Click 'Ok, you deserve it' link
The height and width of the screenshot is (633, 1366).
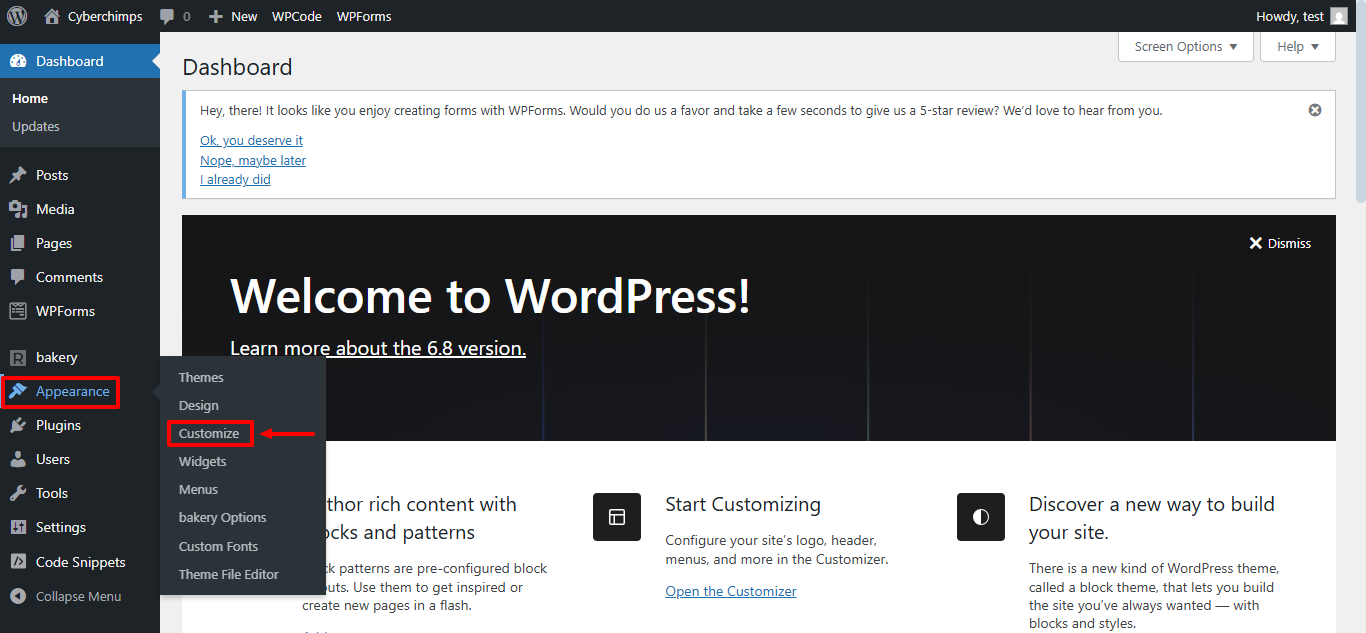tap(251, 140)
